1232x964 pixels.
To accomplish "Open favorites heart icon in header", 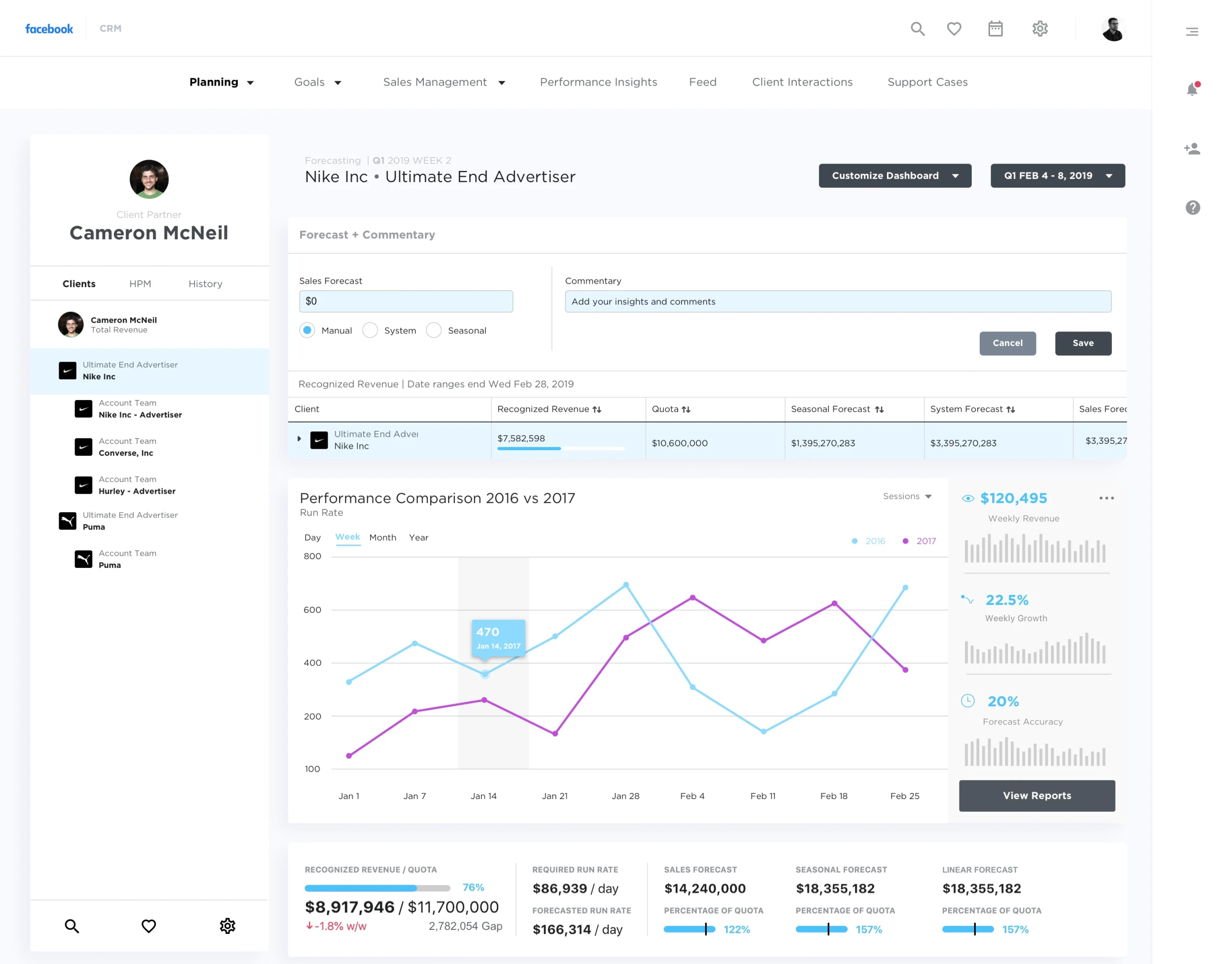I will coord(954,29).
